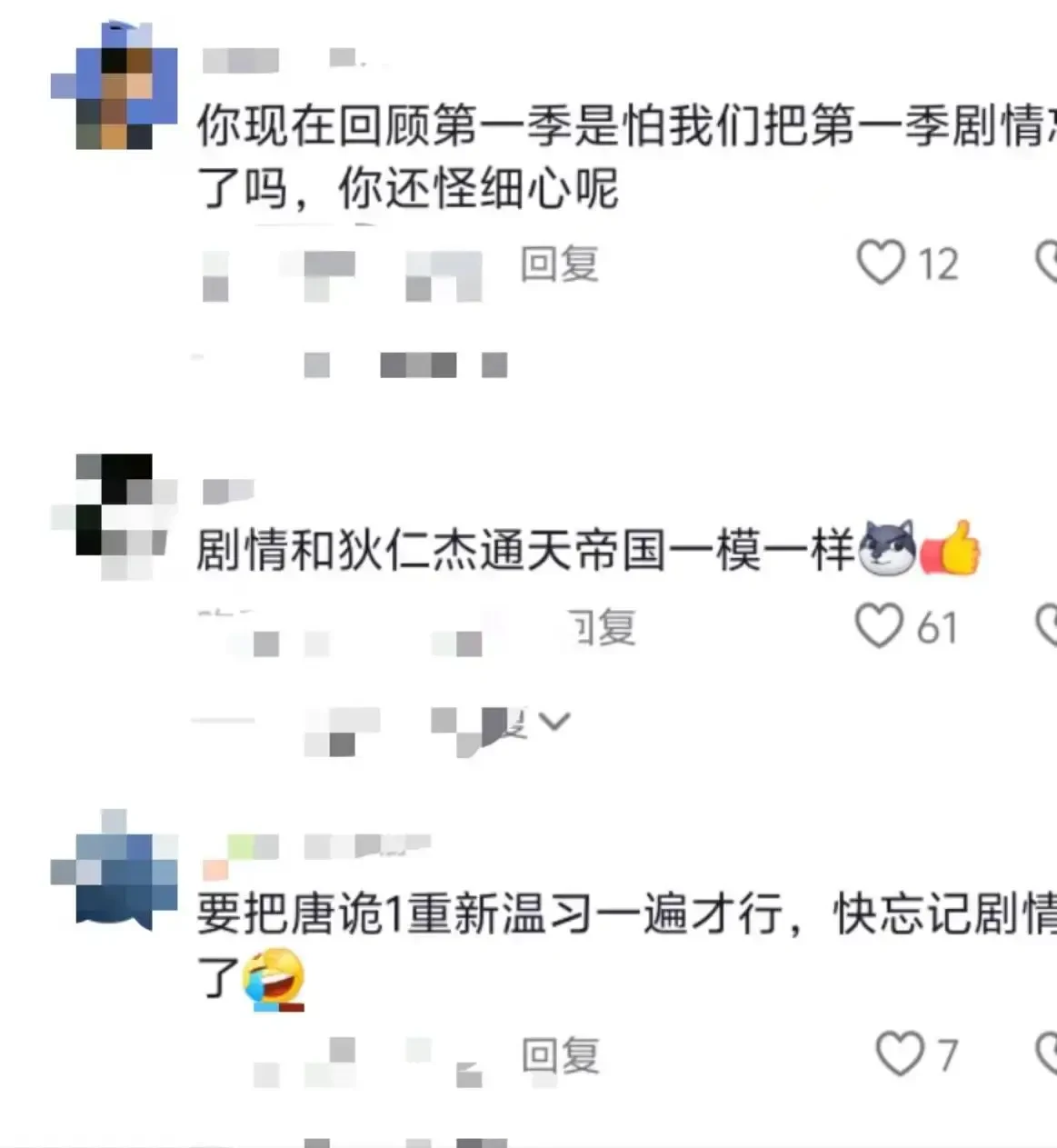Click the cut-off icon right of 7 likes
Image resolution: width=1057 pixels, height=1148 pixels.
[x=1047, y=1054]
